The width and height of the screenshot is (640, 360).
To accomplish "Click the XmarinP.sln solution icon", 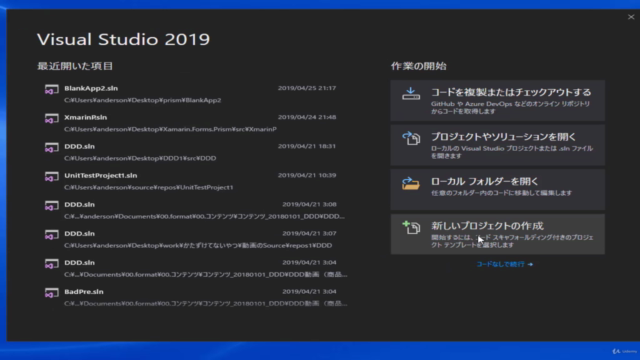I will 51,118.
